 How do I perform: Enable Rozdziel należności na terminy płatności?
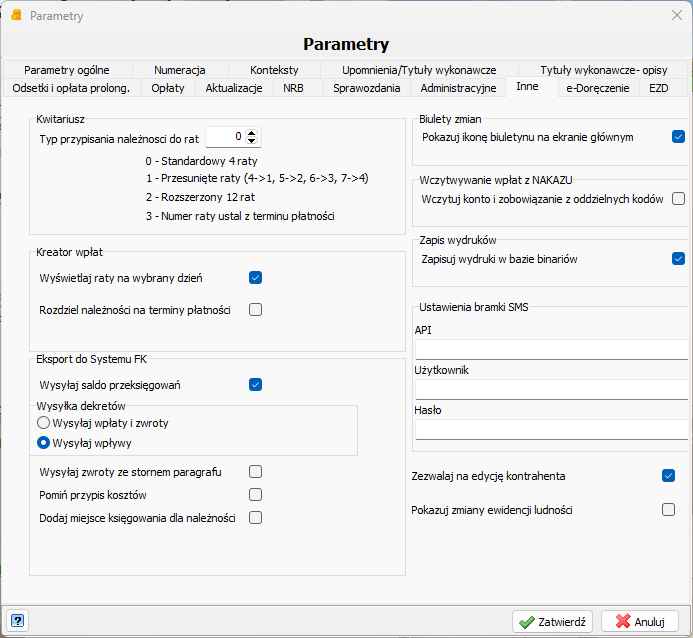(x=255, y=309)
